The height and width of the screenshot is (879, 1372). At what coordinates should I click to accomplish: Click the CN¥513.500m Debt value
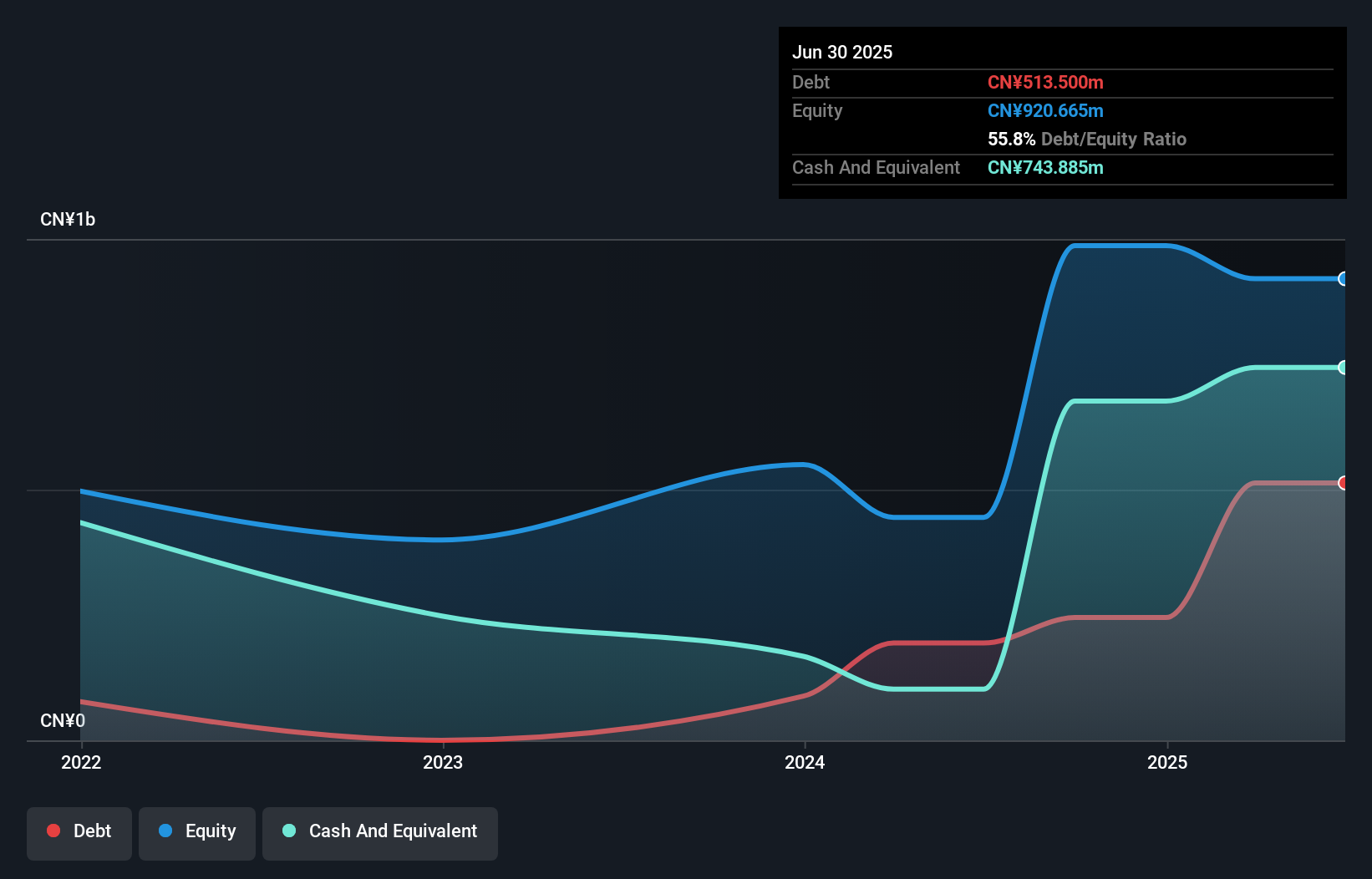click(1045, 82)
